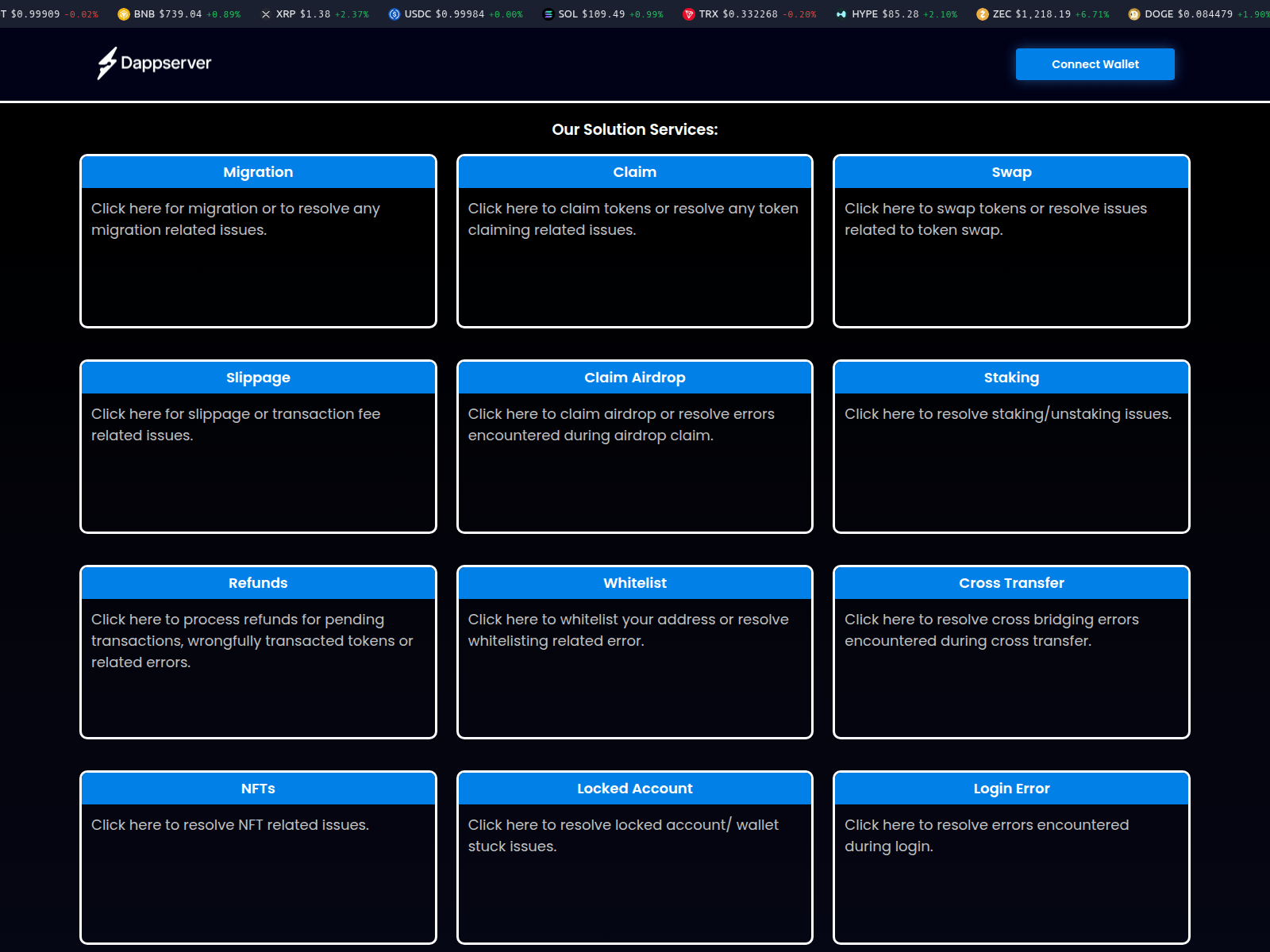Click the swap tokens description text
This screenshot has height=952, width=1270.
tap(995, 219)
